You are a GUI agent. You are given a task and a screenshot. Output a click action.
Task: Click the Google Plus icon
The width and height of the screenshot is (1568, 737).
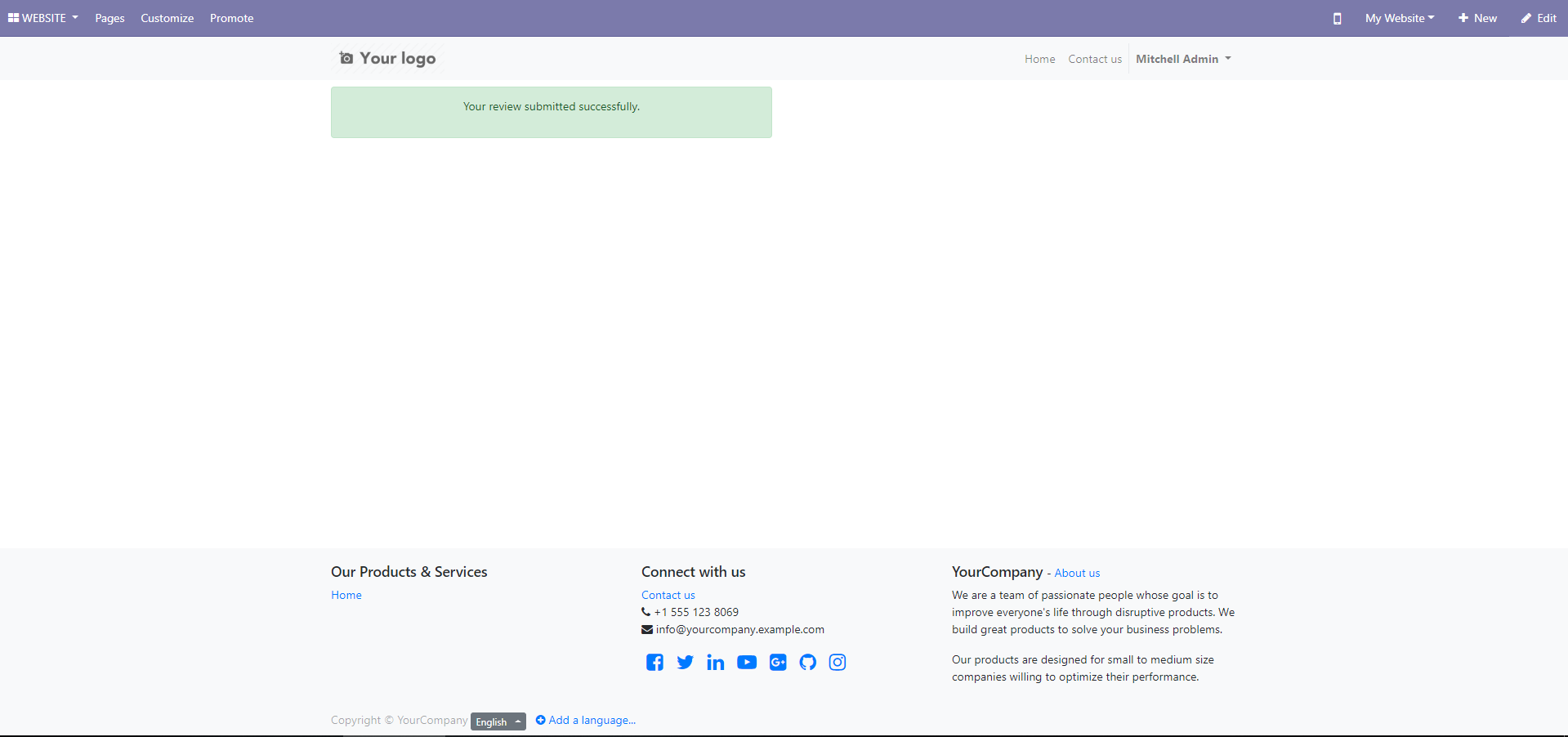point(778,662)
